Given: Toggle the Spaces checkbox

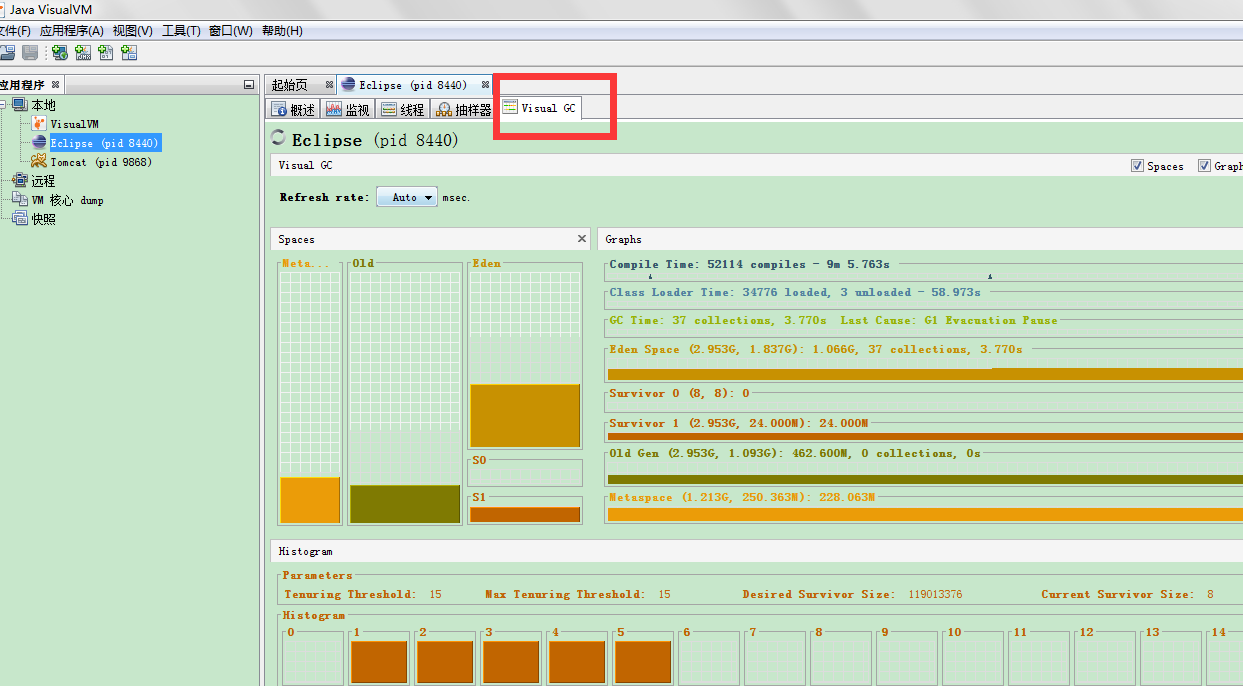Looking at the screenshot, I should (x=1137, y=166).
